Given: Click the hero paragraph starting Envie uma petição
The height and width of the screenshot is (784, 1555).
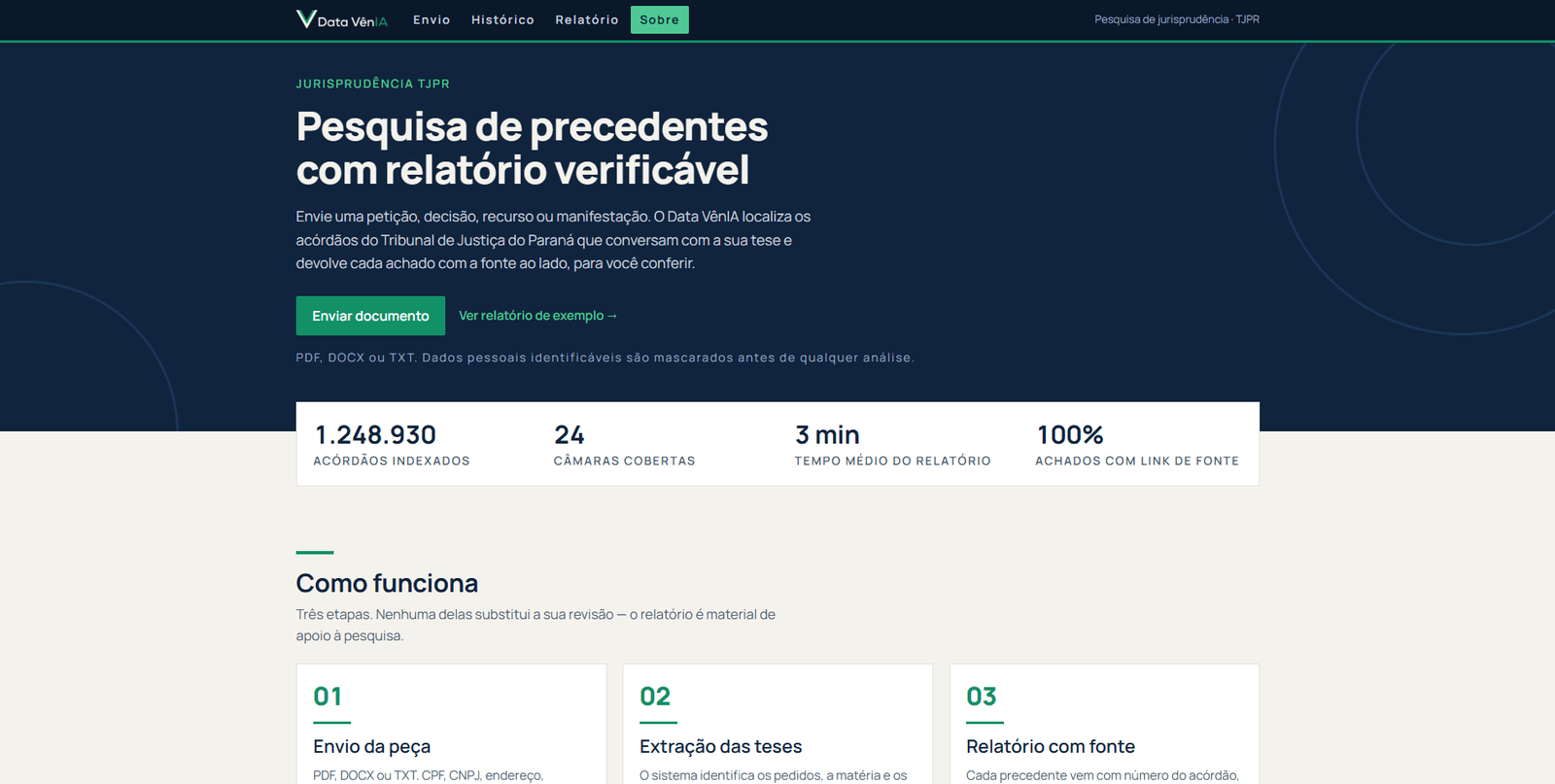Looking at the screenshot, I should (x=553, y=240).
